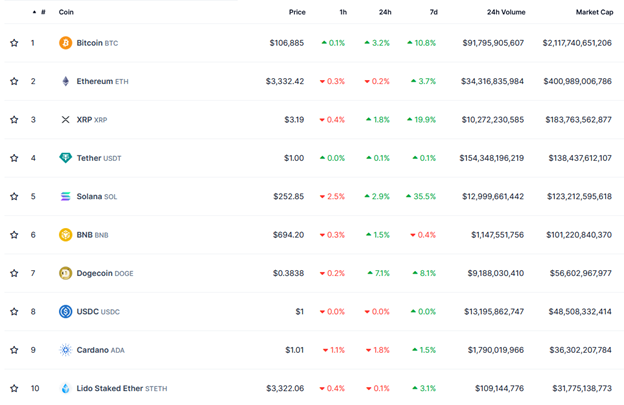Screen dimensions: 624x405
Task: Click the Solana logo icon
Action: (x=66, y=196)
